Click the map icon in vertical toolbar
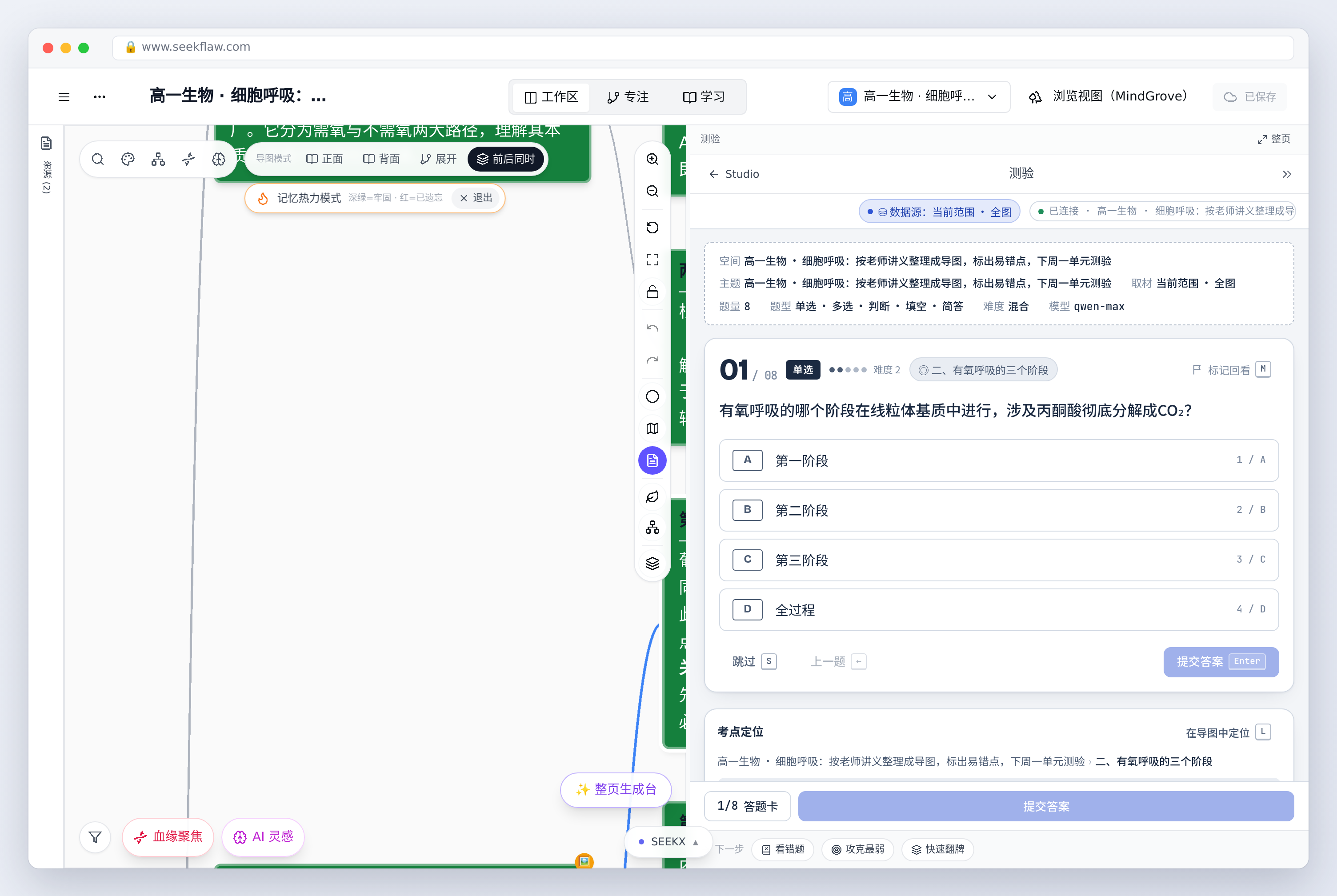The height and width of the screenshot is (896, 1337). (652, 428)
